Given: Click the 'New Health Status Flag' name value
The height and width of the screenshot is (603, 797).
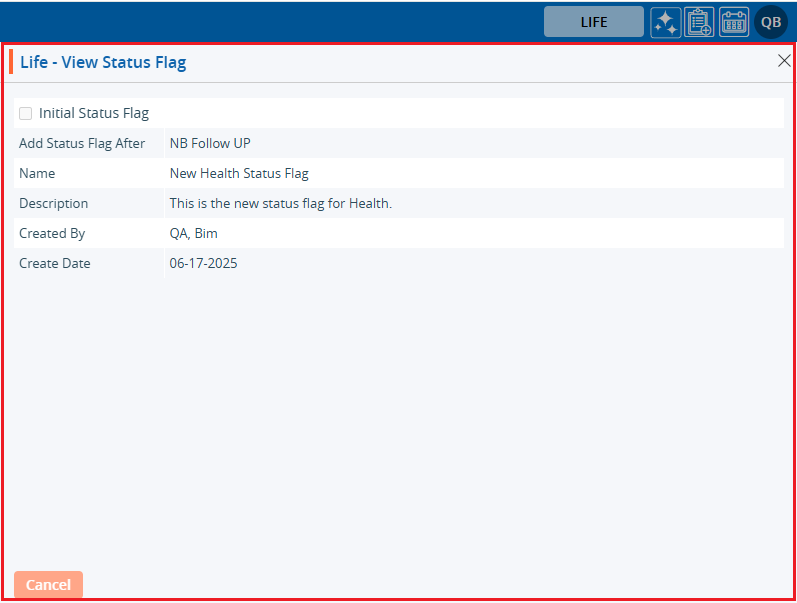Looking at the screenshot, I should tap(239, 173).
